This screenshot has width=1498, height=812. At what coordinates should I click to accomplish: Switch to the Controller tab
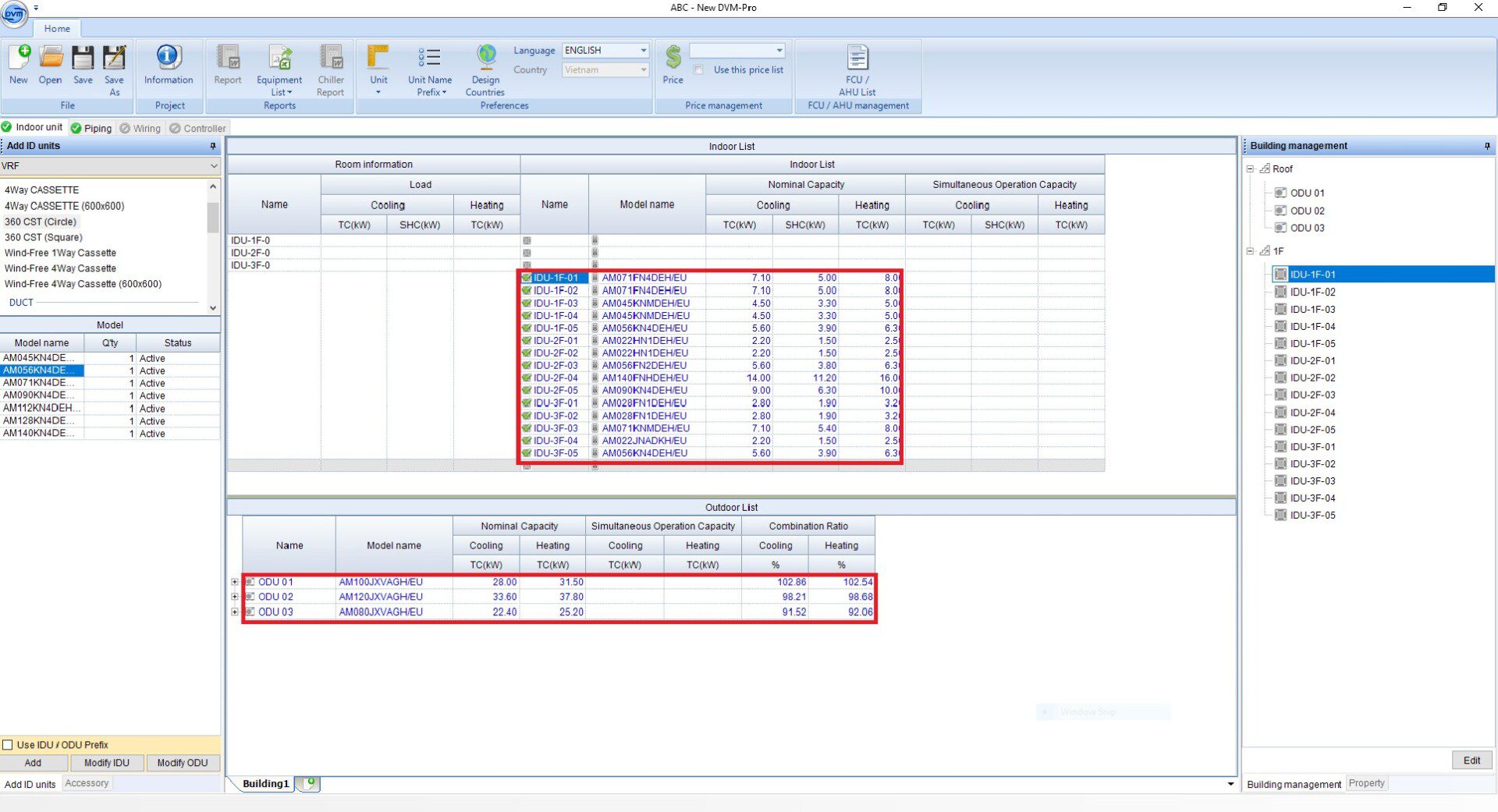coord(198,128)
